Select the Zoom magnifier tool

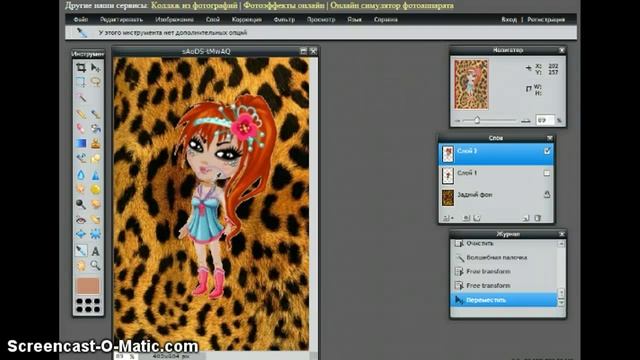(96, 266)
